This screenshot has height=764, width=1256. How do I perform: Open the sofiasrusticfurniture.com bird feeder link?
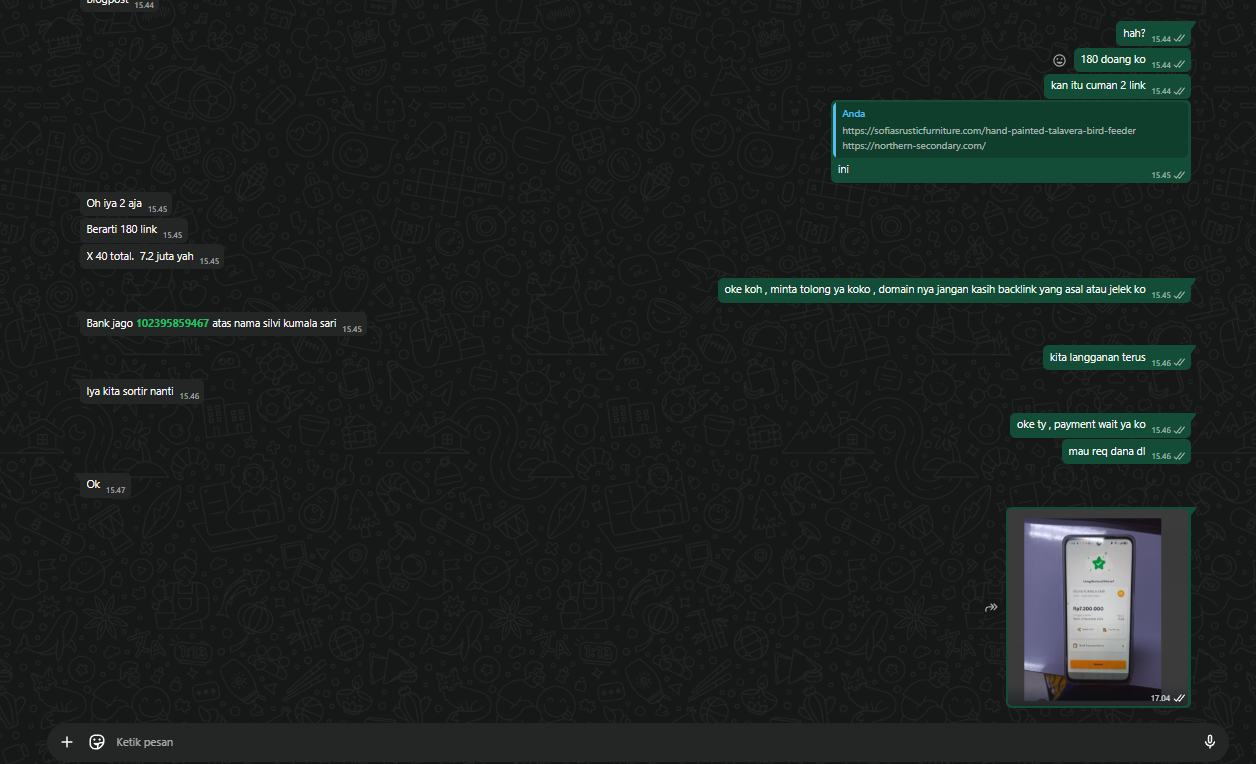point(988,130)
